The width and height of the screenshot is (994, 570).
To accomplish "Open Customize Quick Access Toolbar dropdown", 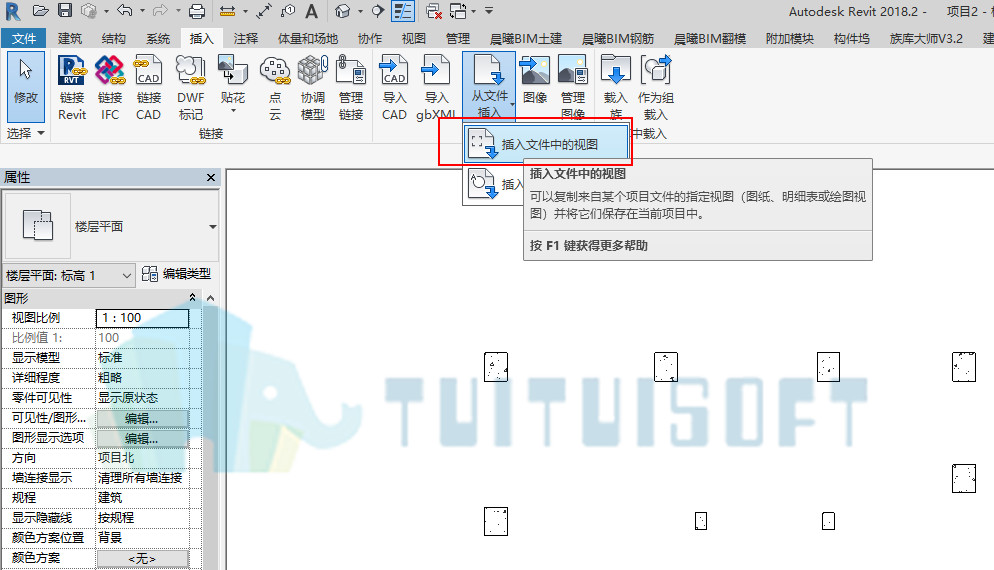I will coord(489,11).
